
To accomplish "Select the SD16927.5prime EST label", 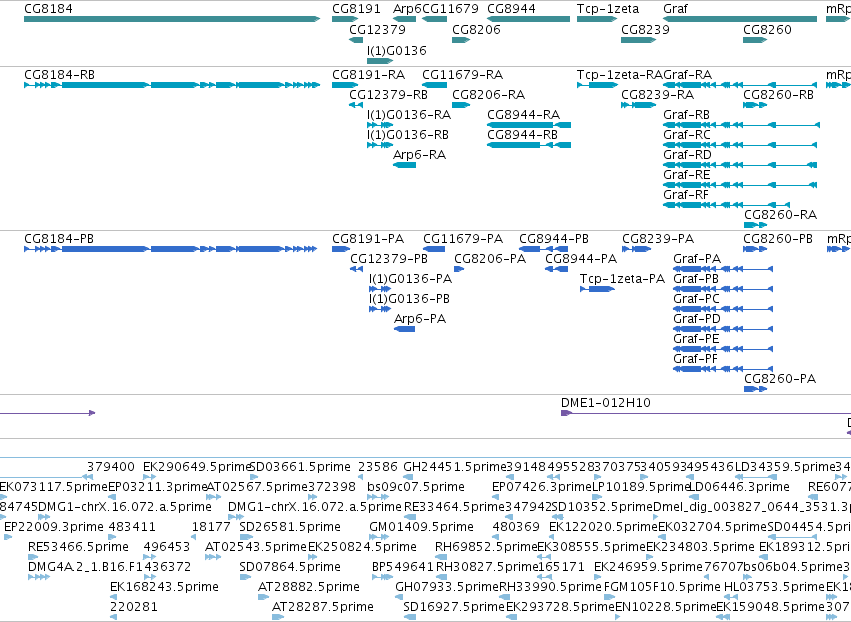I will (x=454, y=607).
